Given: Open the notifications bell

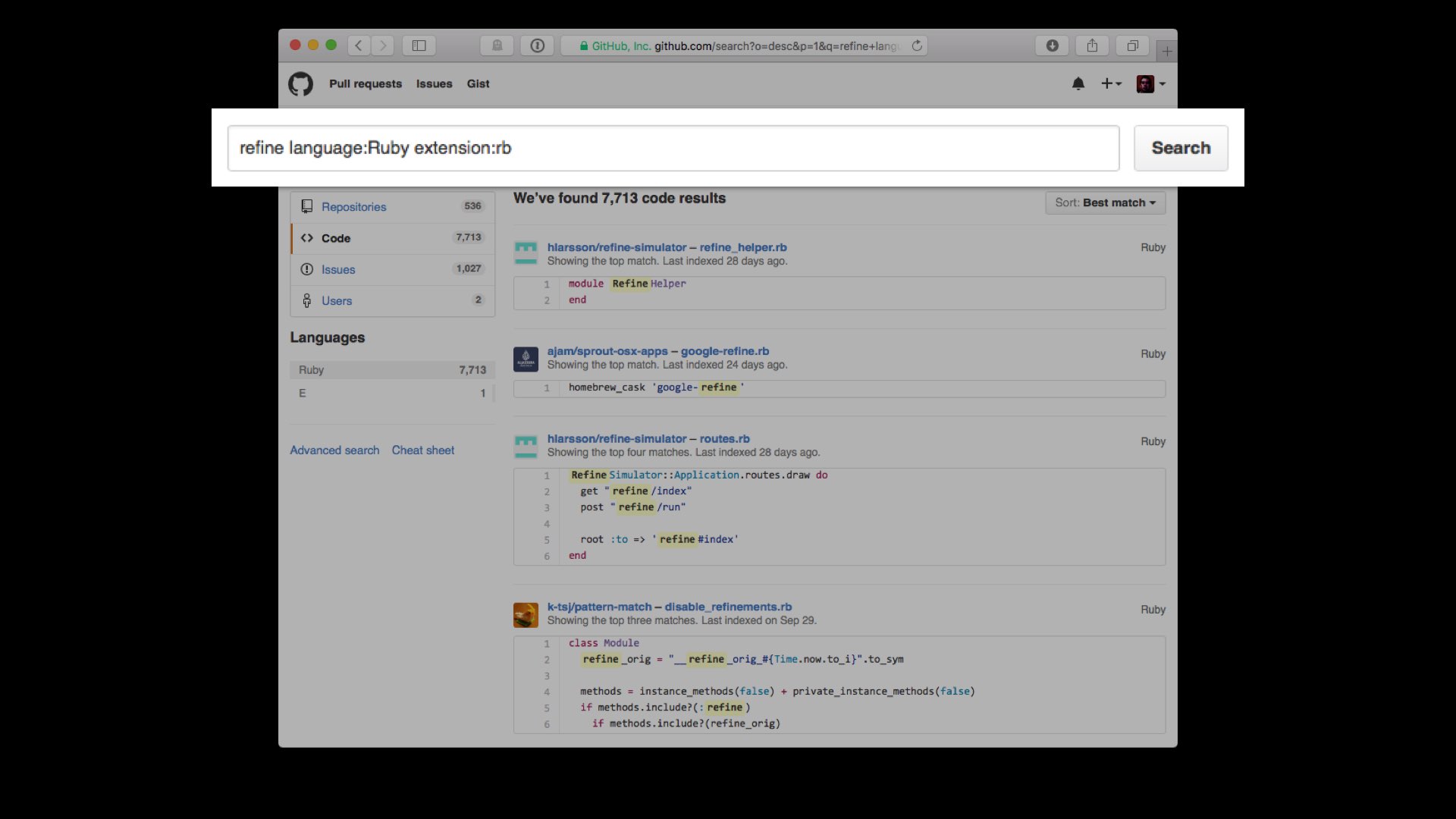Looking at the screenshot, I should click(1078, 83).
